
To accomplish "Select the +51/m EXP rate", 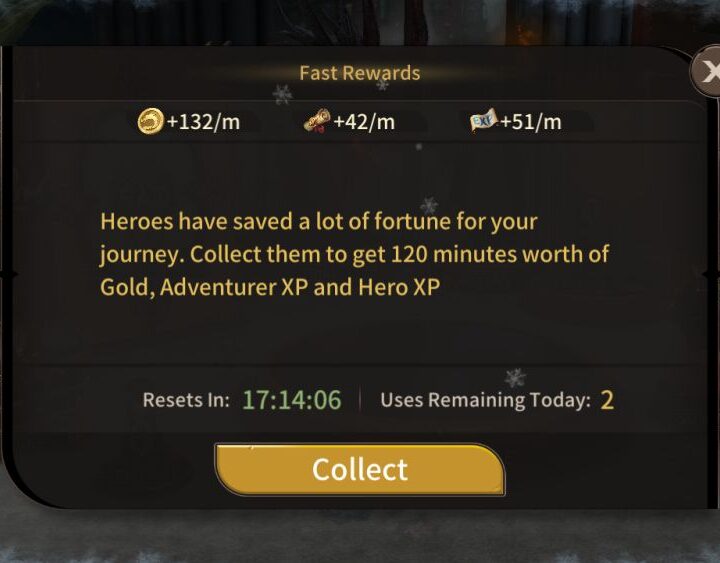I will pos(531,122).
